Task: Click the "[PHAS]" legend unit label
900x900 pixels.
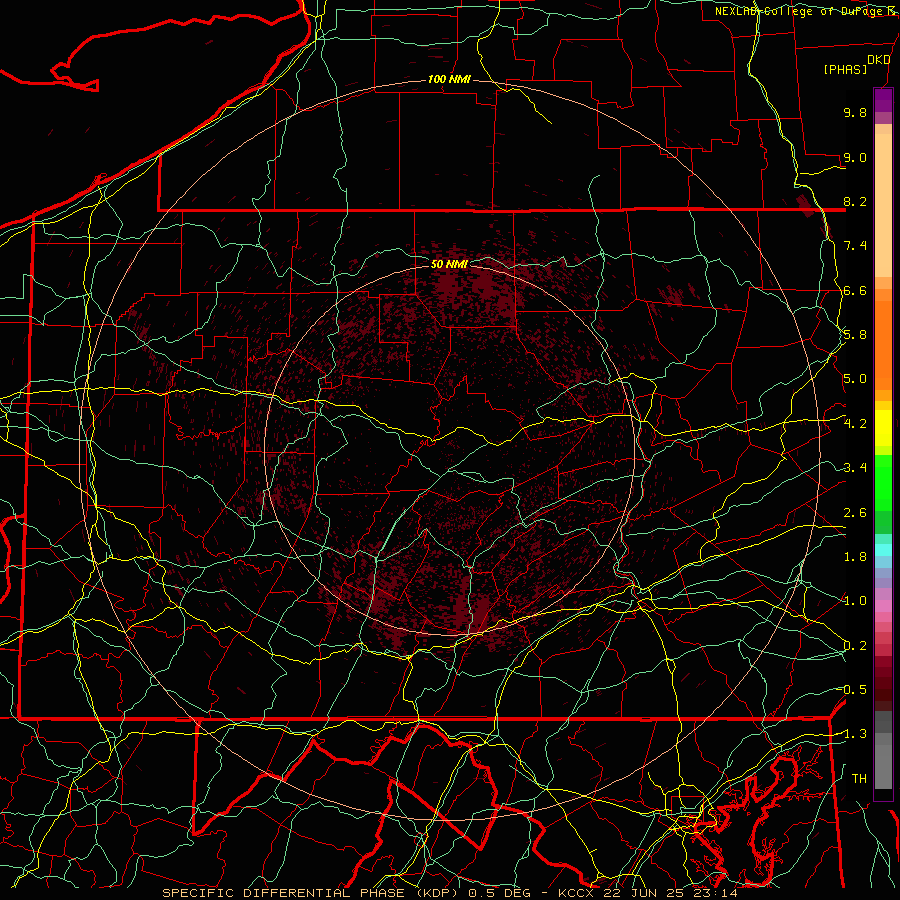Action: pyautogui.click(x=845, y=69)
